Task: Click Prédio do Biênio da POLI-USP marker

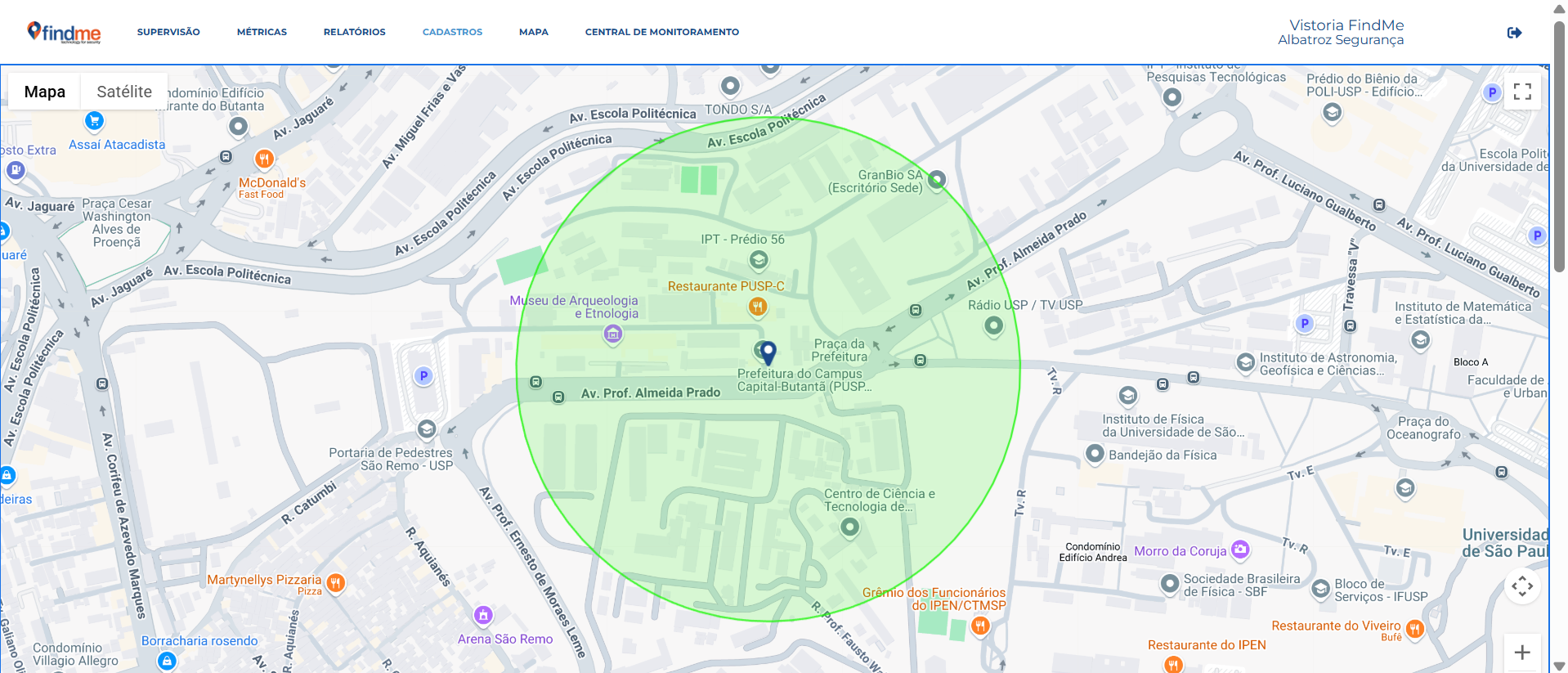Action: click(x=1333, y=112)
